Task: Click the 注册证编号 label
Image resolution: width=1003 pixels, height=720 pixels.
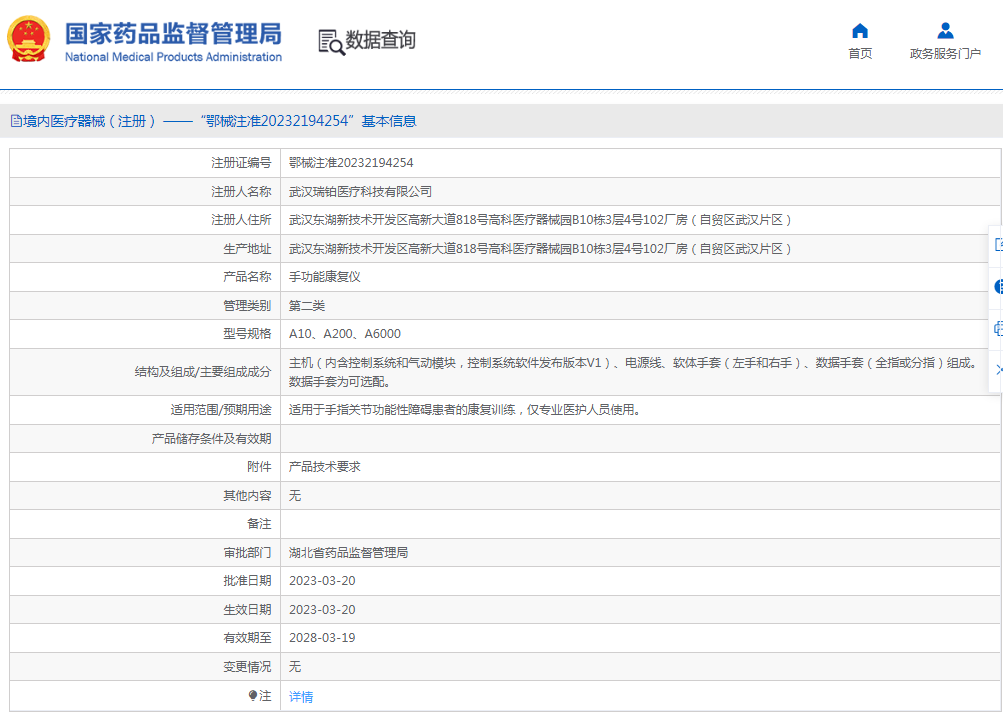Action: point(241,163)
